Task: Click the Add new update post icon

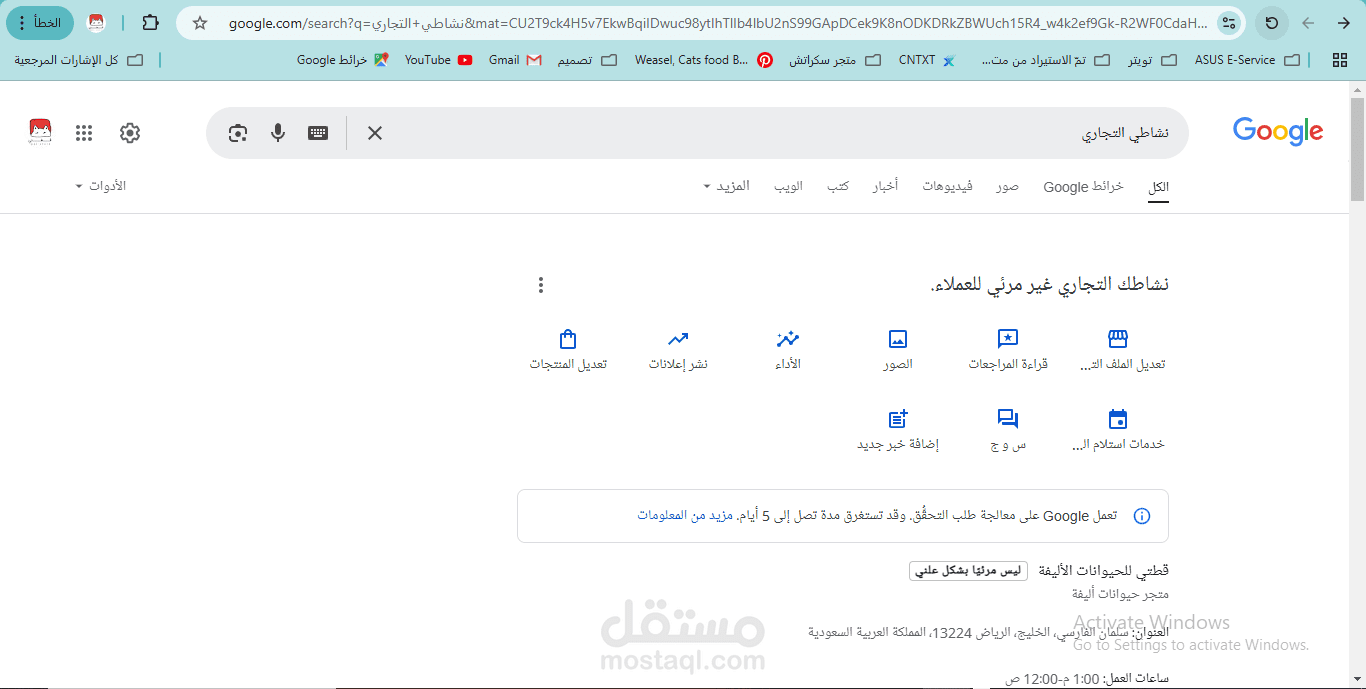Action: tap(898, 419)
